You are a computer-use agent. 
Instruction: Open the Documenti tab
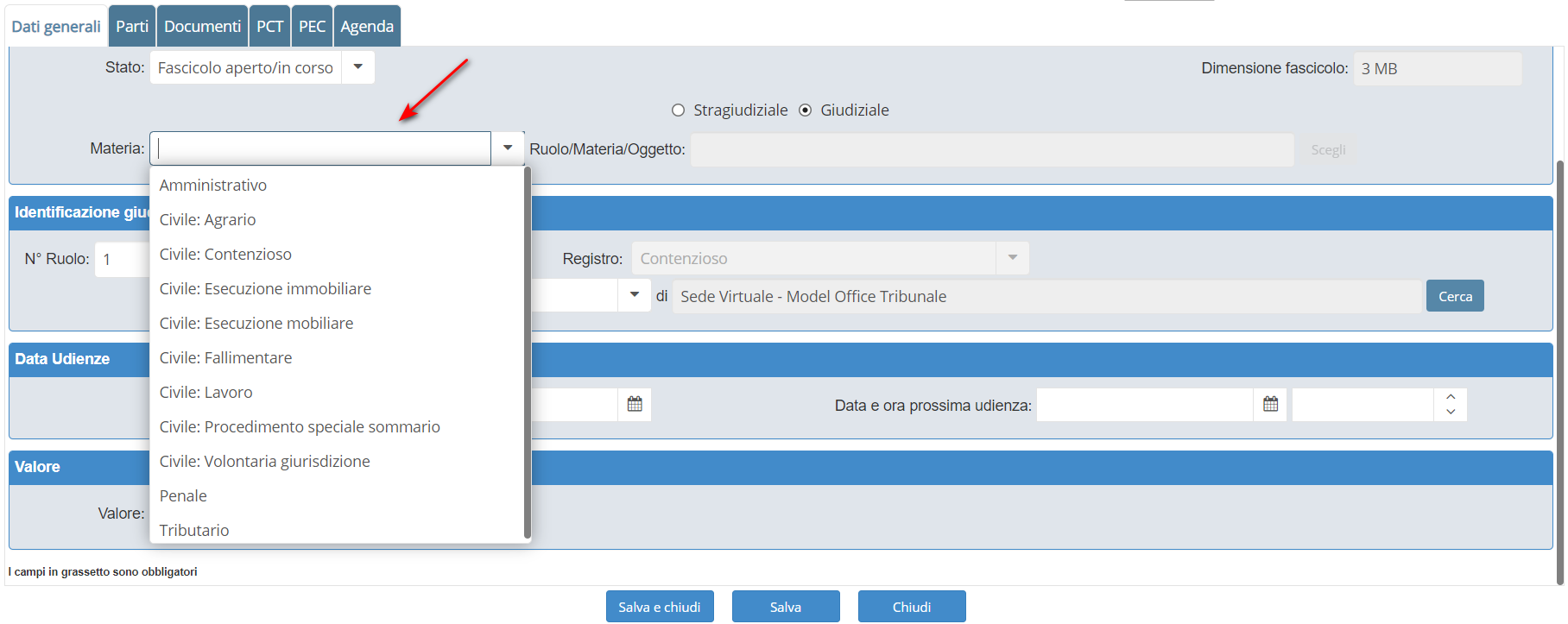tap(202, 27)
